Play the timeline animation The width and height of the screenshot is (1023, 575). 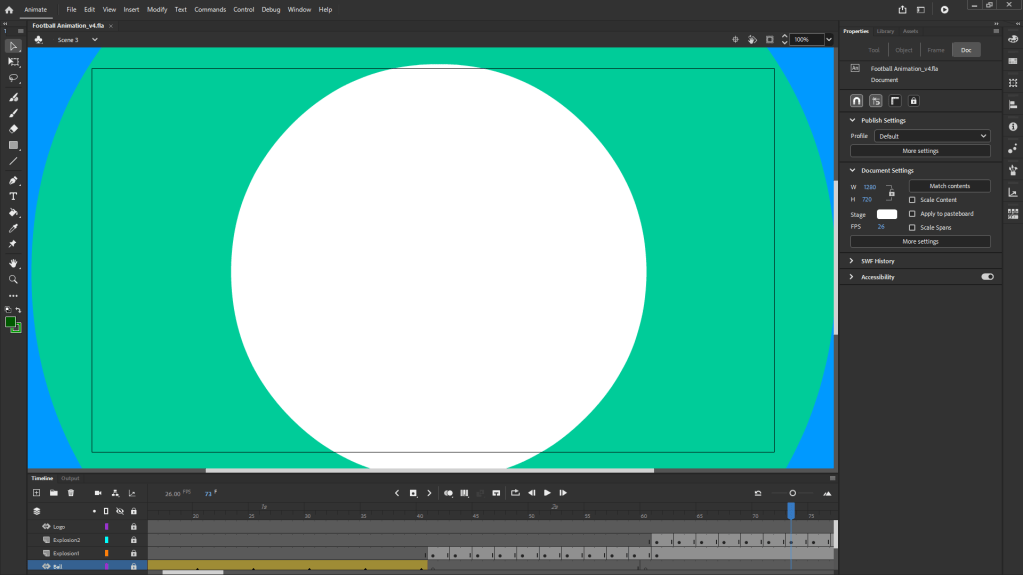(547, 493)
